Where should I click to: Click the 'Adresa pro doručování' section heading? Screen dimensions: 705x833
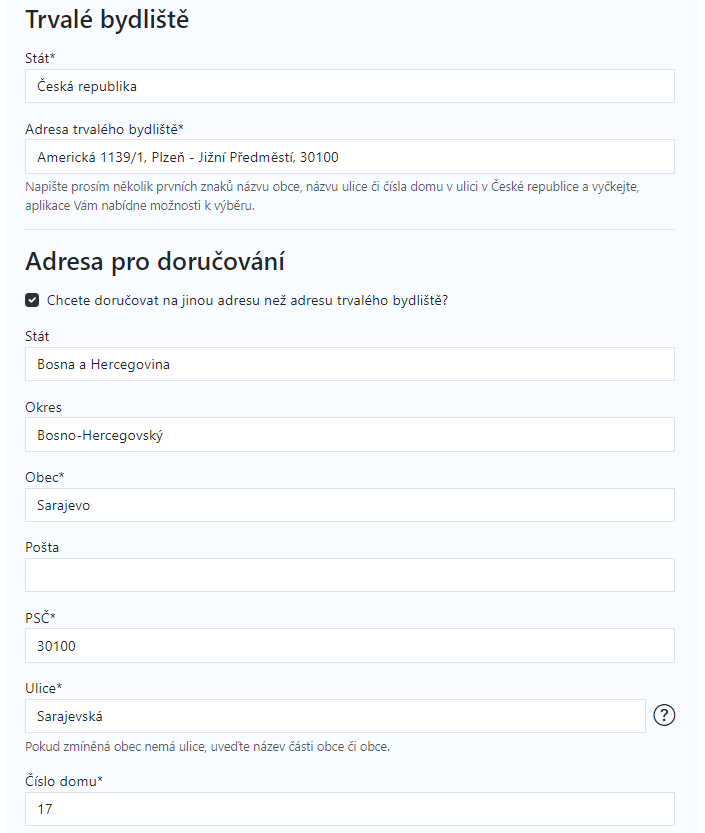(x=155, y=261)
